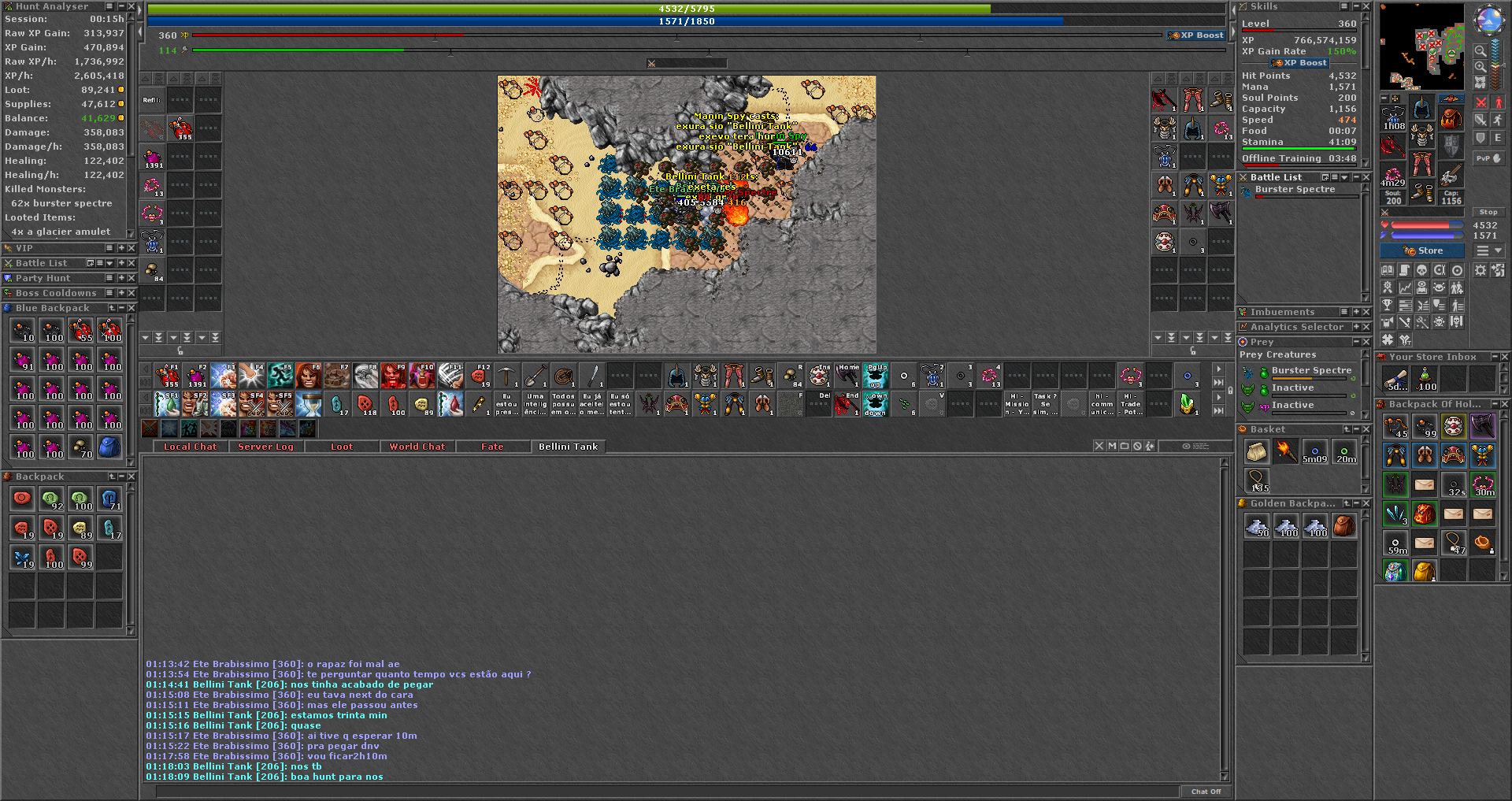This screenshot has height=801, width=1512.
Task: Go up a level in the Basket container
Action: pyautogui.click(x=1346, y=429)
